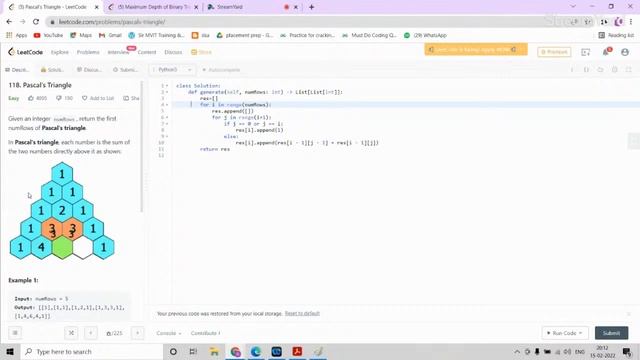
Task: Click the thumbs-up like icon
Action: pyautogui.click(x=31, y=98)
